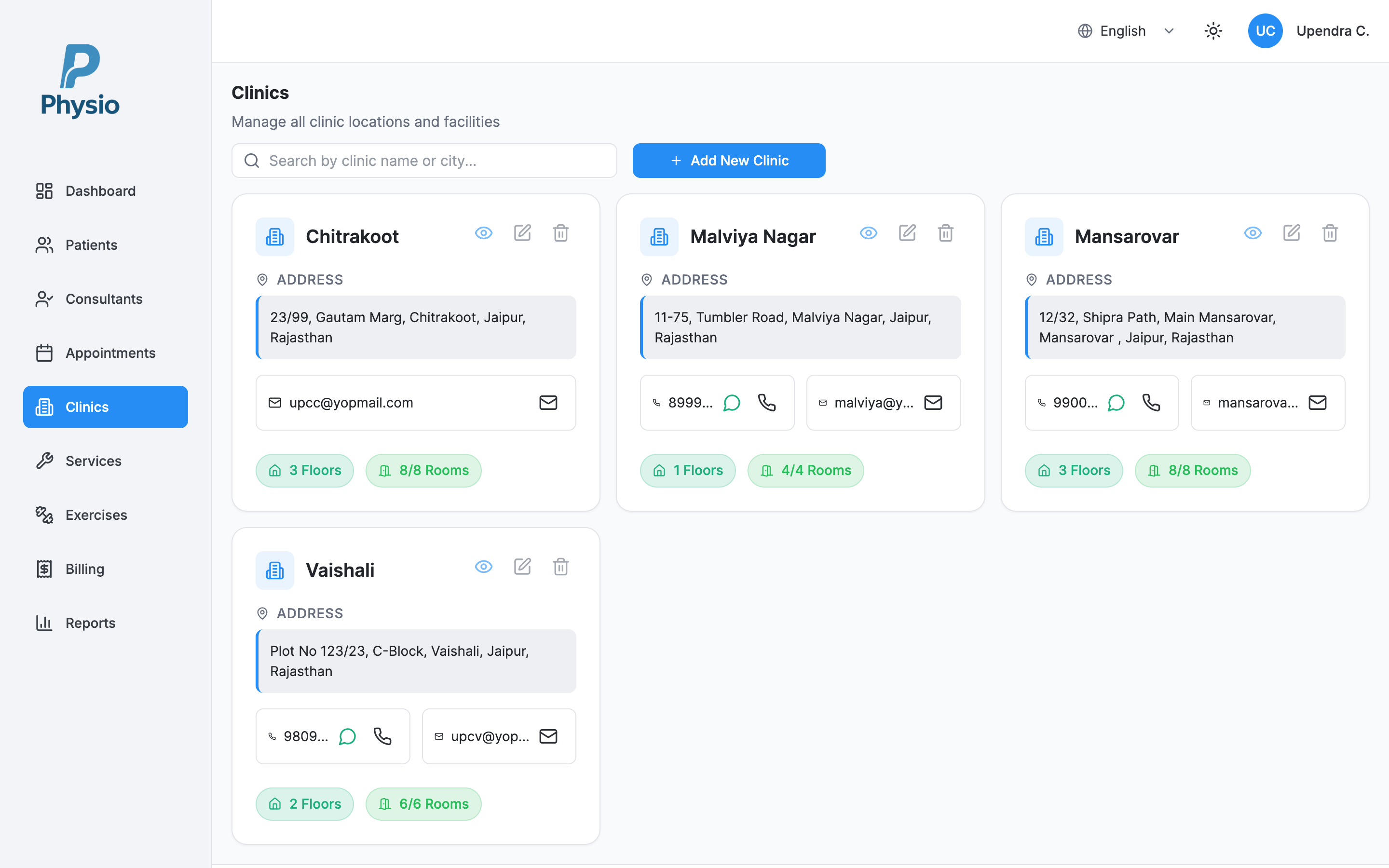
Task: Send email to upcc@yopmail.com via envelope icon
Action: click(x=548, y=403)
